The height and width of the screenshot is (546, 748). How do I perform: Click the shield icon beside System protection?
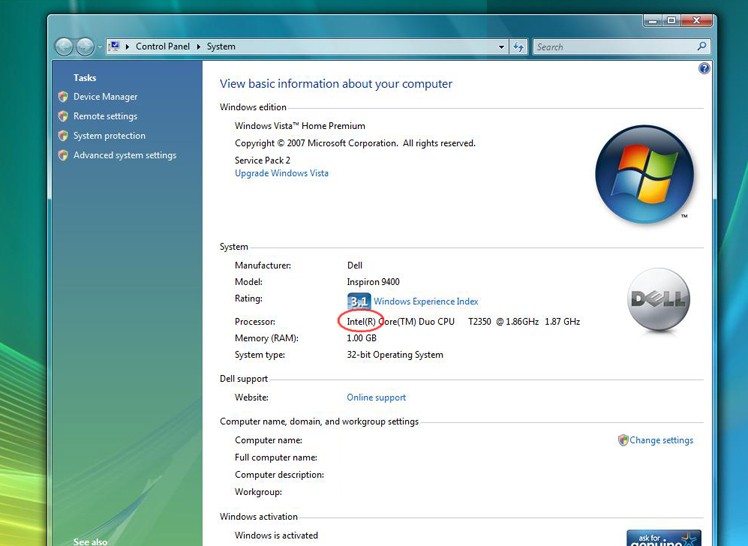[x=63, y=136]
